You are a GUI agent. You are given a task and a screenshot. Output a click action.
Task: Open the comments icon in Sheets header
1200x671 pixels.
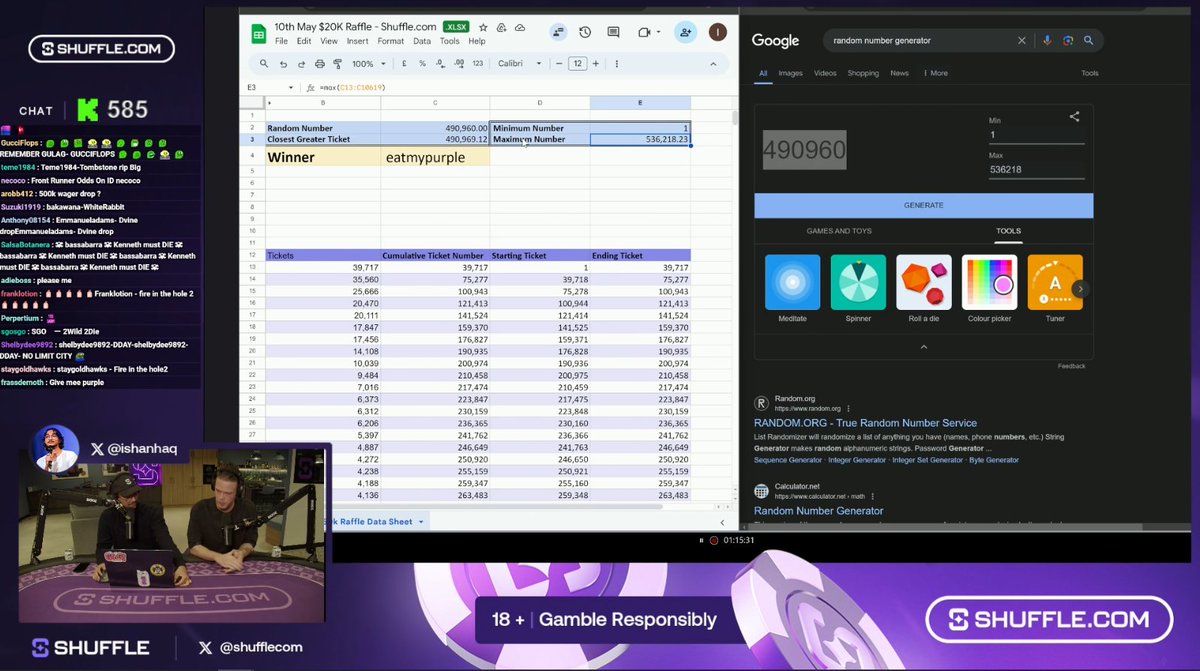click(x=613, y=33)
